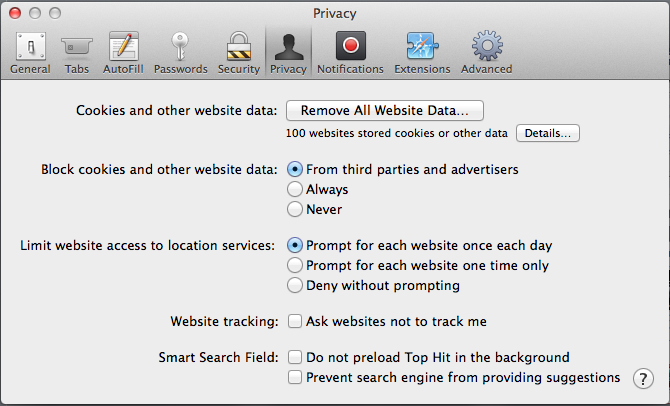Enable Prevent search engine suggestions checkbox
The image size is (670, 406).
[x=295, y=377]
